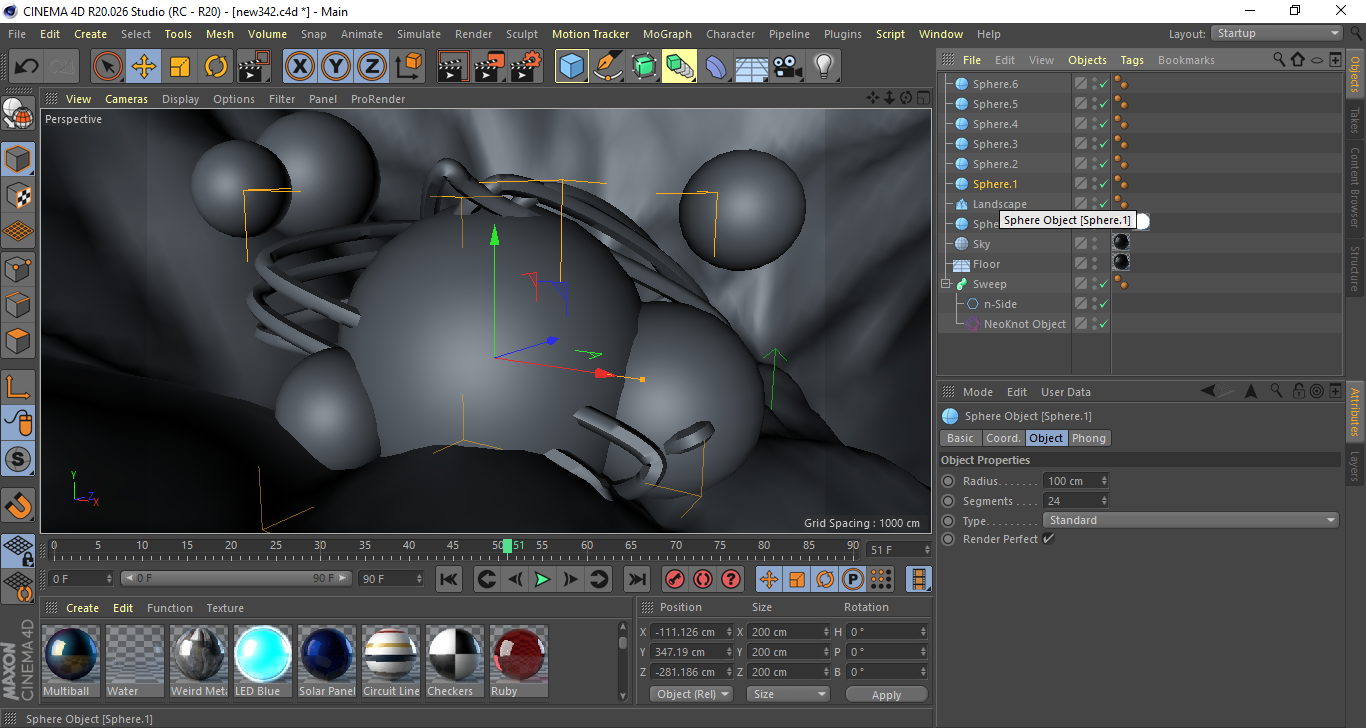This screenshot has width=1366, height=728.
Task: Toggle the Z axis lock
Action: click(x=372, y=67)
